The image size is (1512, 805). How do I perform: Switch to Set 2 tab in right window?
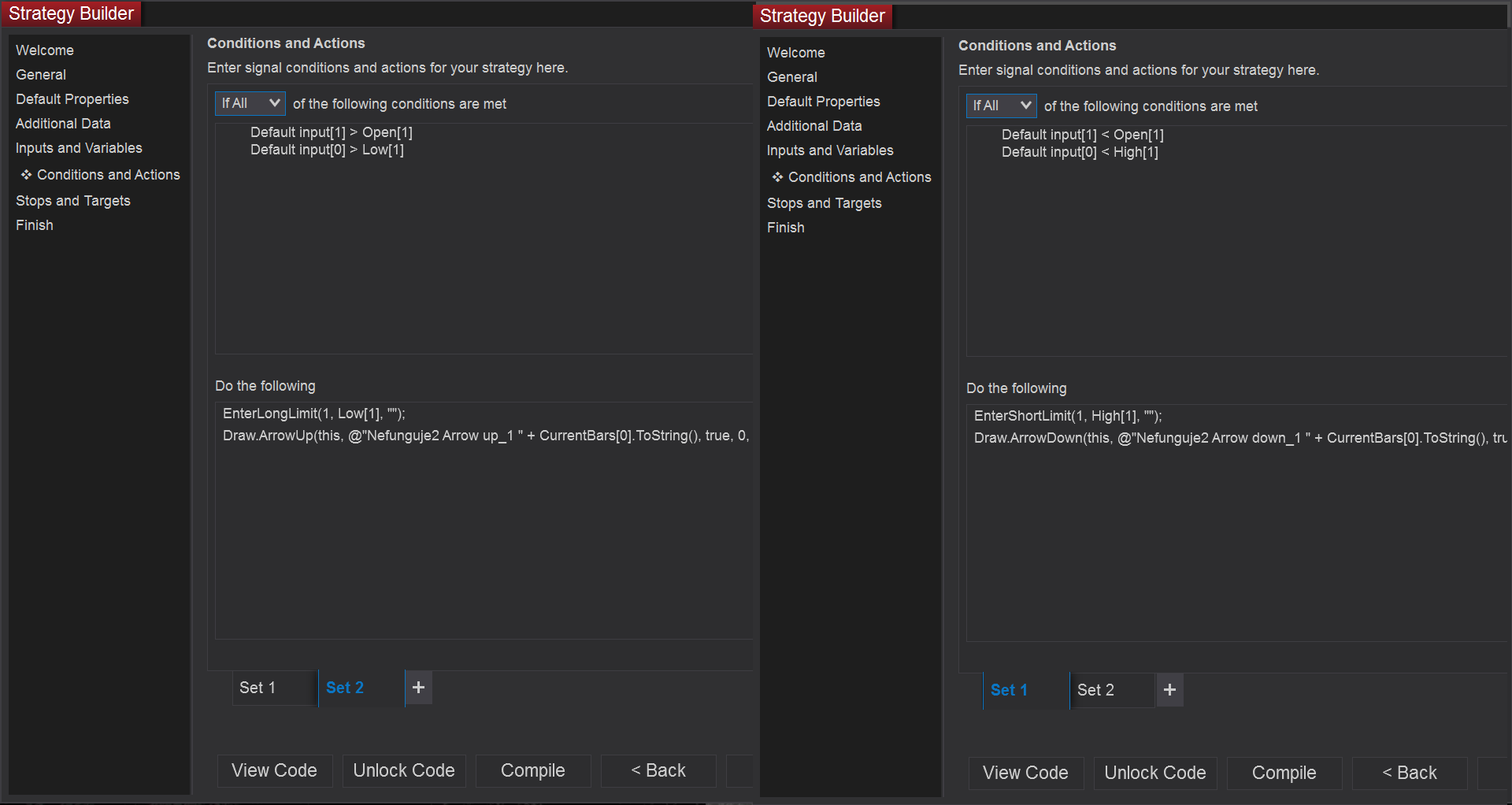(x=1095, y=690)
